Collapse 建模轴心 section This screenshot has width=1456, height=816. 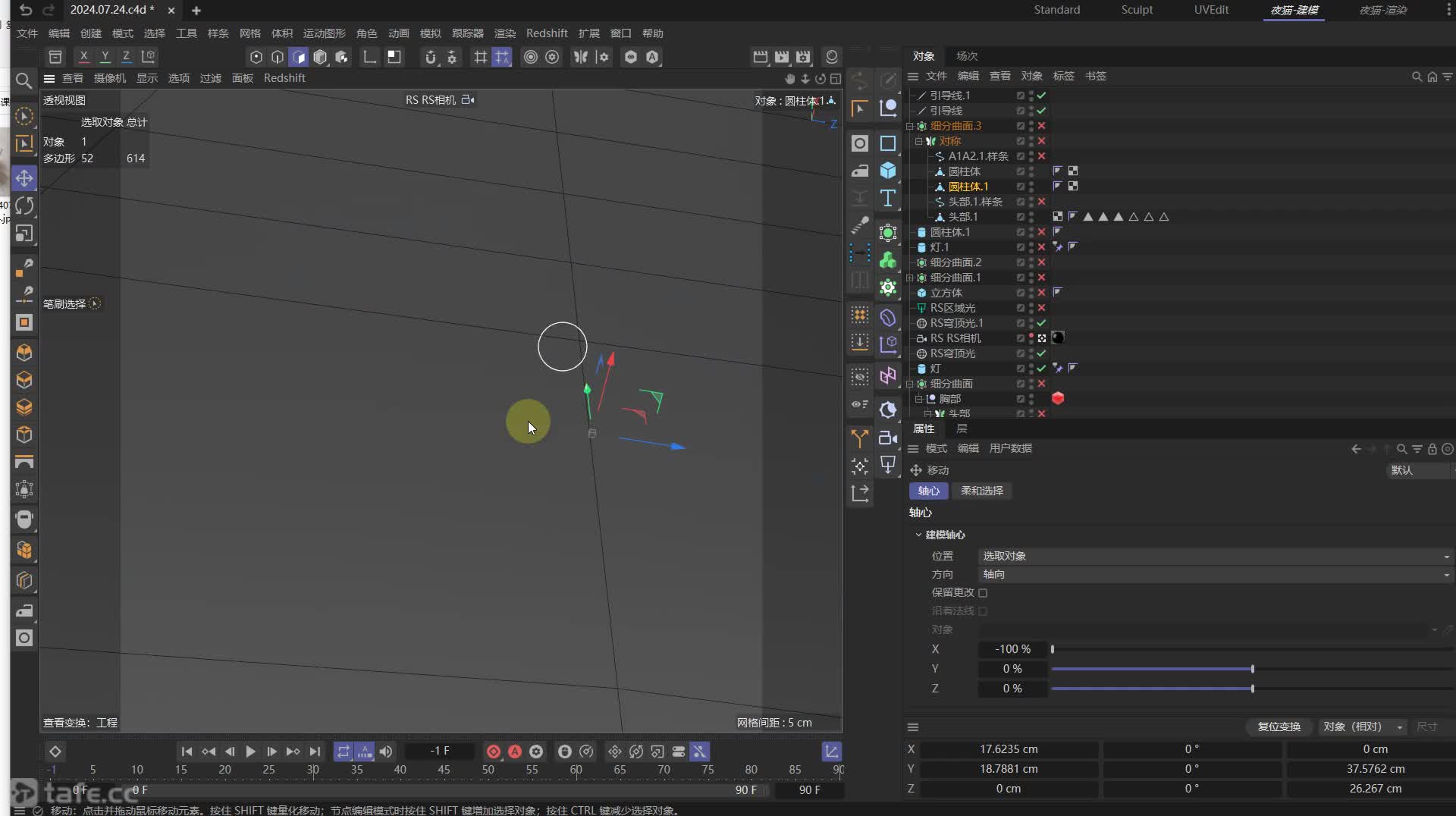click(x=918, y=535)
